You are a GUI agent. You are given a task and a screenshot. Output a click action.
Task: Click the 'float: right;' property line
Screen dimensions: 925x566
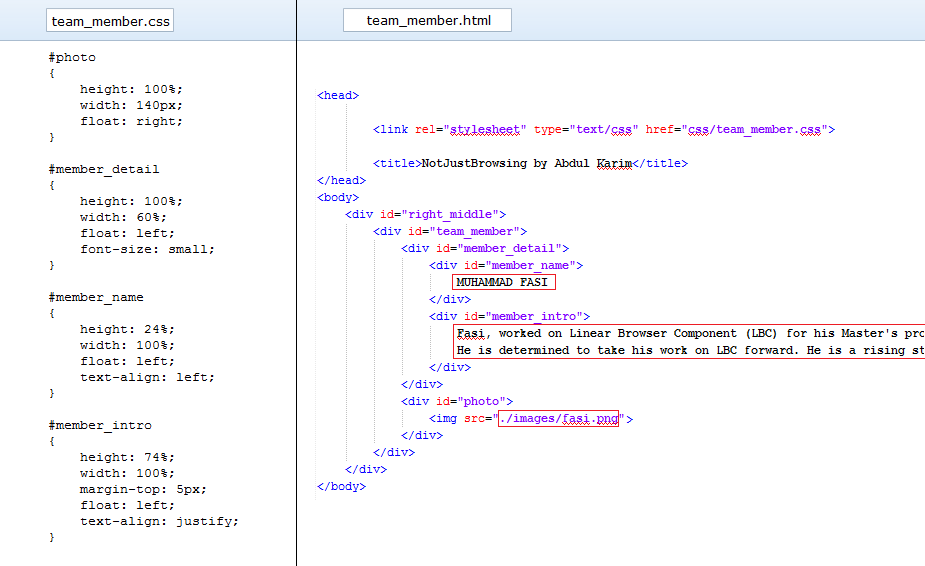[132, 121]
